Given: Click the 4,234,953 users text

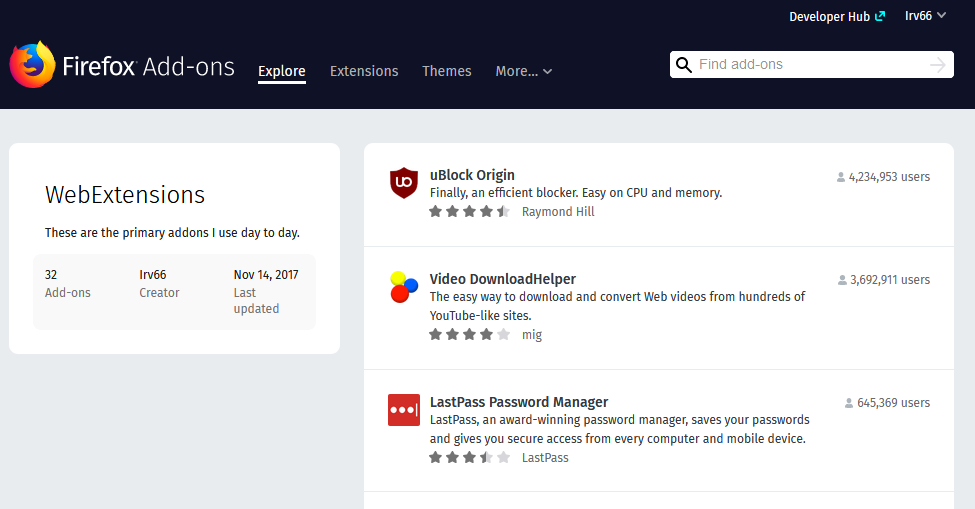Looking at the screenshot, I should 889,177.
